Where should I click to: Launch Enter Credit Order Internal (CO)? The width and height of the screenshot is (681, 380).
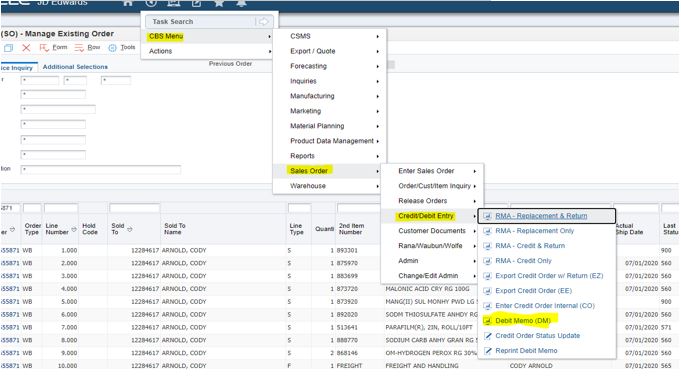[545, 306]
